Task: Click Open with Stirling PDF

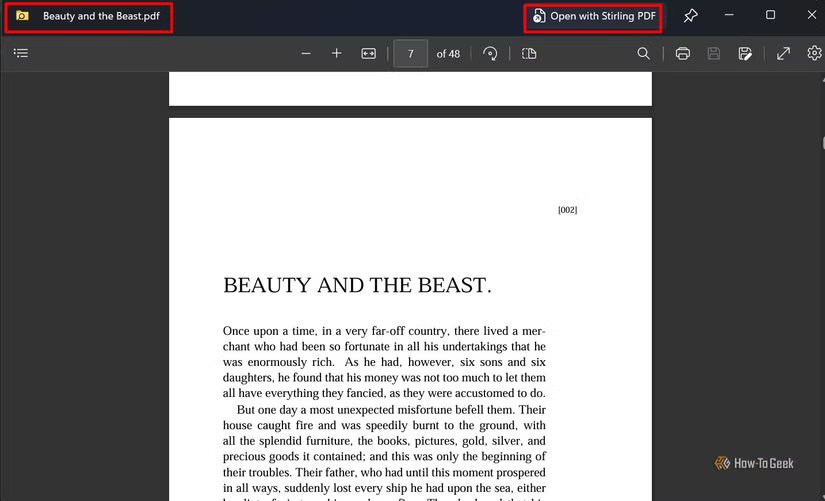Action: (x=595, y=16)
